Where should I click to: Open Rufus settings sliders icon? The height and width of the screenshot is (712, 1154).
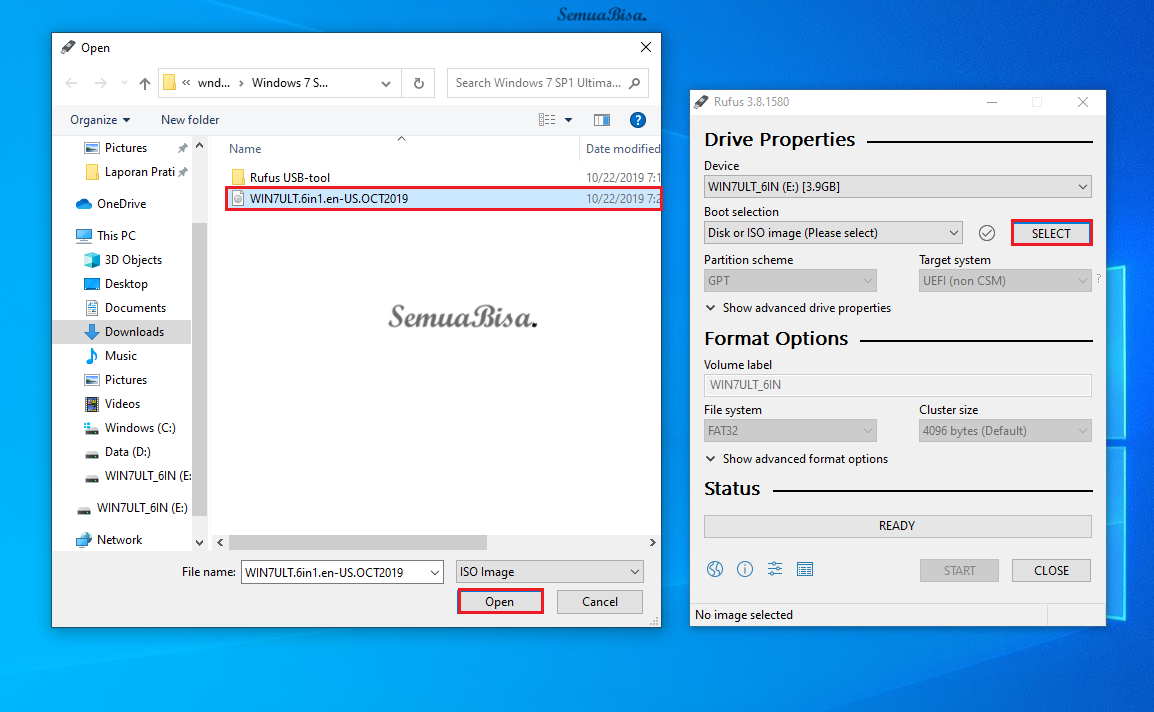(775, 569)
